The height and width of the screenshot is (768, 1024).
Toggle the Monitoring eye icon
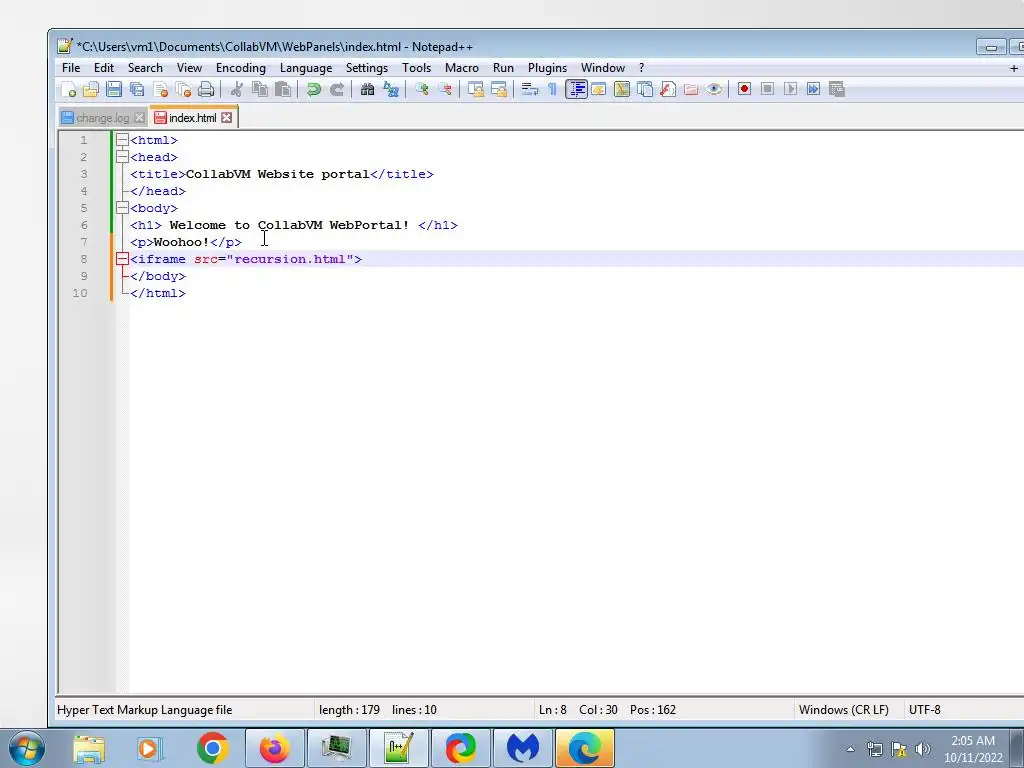pyautogui.click(x=714, y=89)
